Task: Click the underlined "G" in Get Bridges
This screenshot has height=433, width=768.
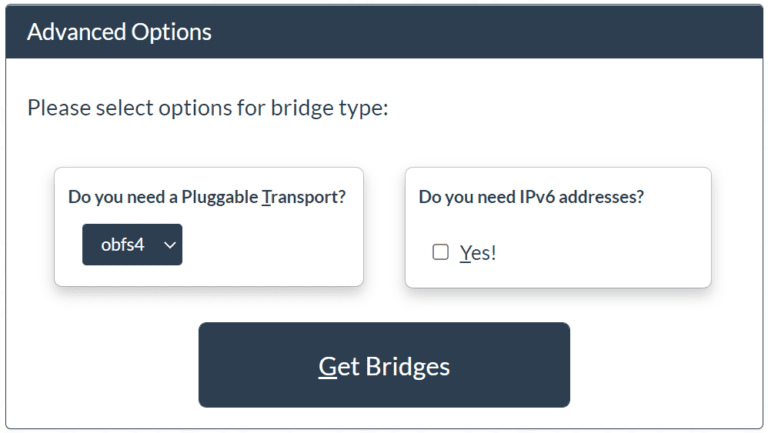Action: 326,366
